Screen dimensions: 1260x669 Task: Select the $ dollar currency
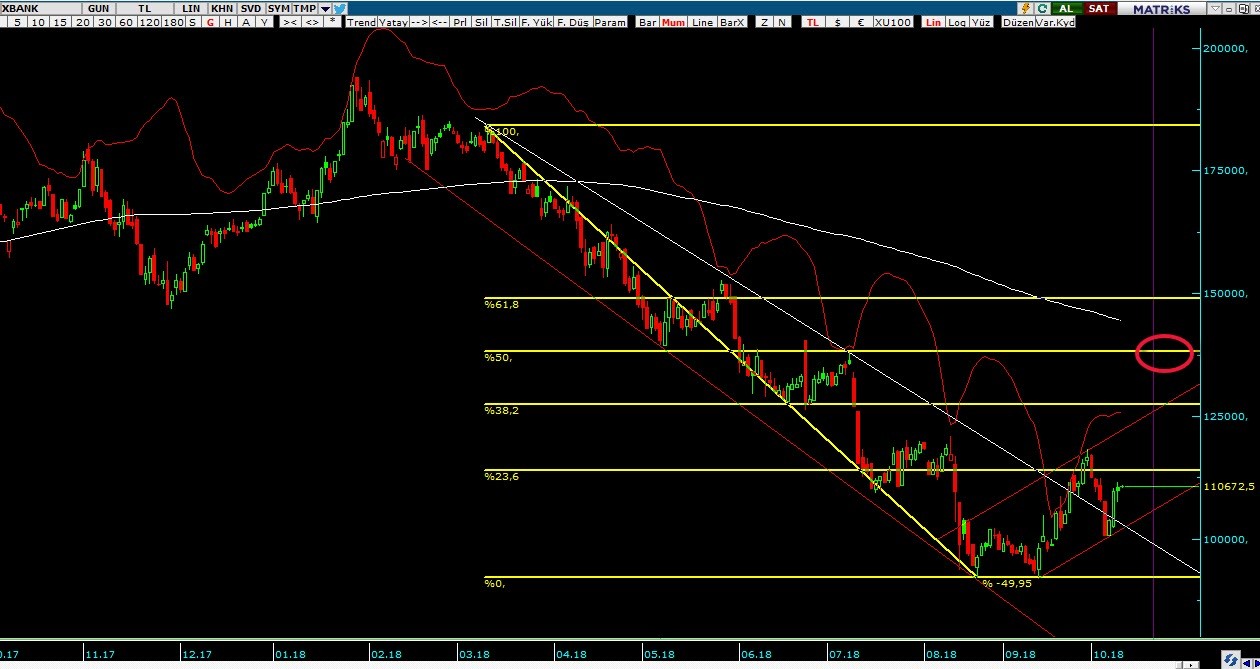pos(837,22)
